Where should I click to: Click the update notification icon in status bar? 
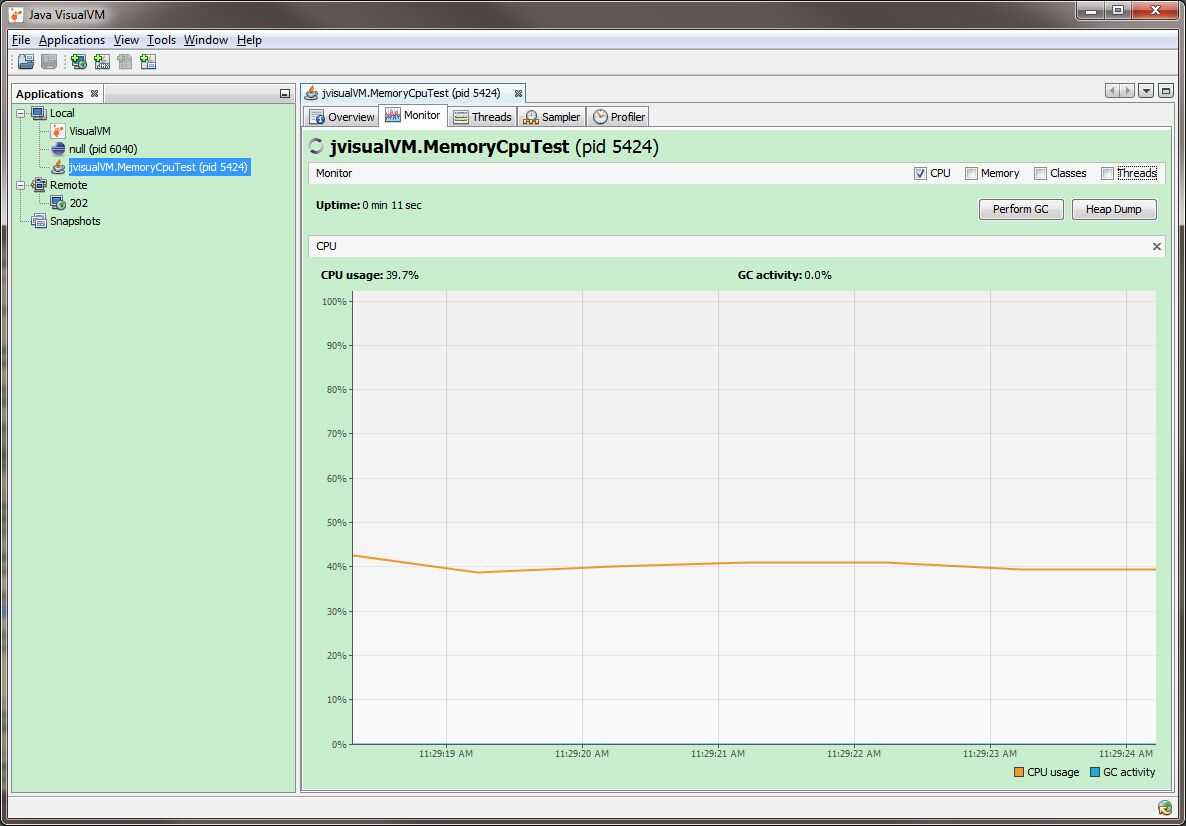(x=1165, y=808)
